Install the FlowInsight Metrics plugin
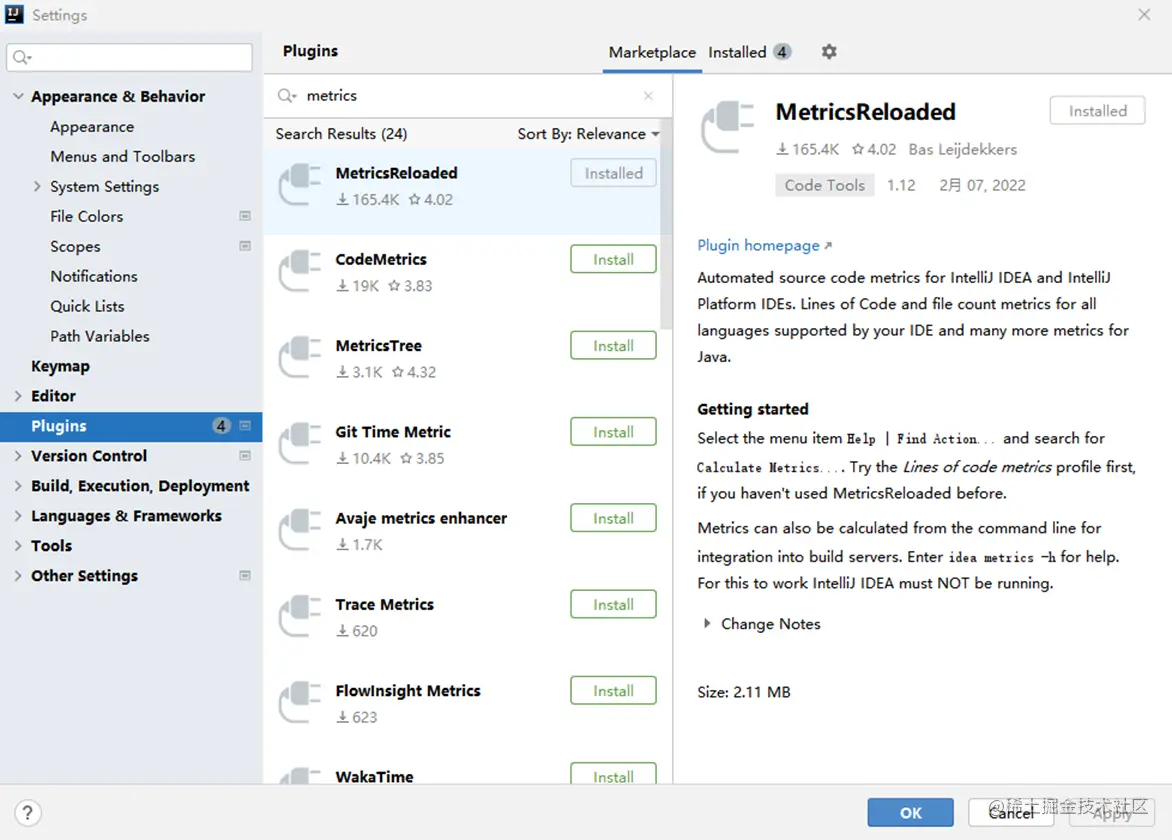1172x840 pixels. pos(613,691)
